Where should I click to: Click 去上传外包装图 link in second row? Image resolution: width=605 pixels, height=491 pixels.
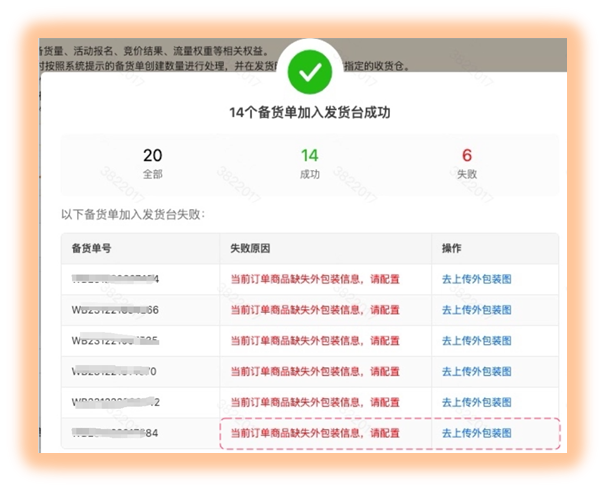(x=476, y=310)
